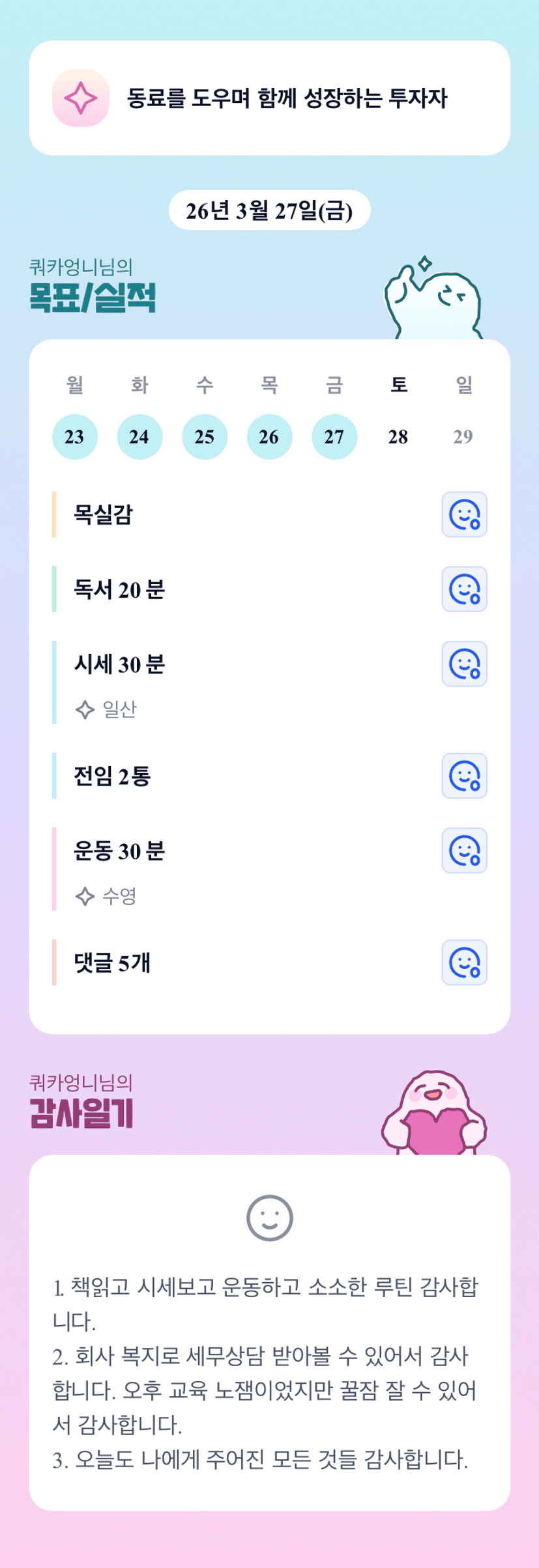The width and height of the screenshot is (539, 1568).
Task: Select date 24 in the week row
Action: (139, 437)
